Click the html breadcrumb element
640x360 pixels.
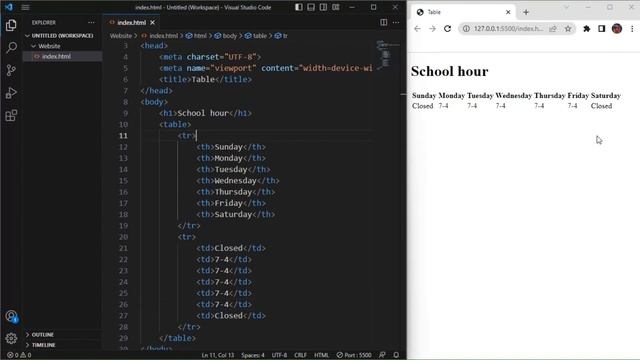[196, 36]
